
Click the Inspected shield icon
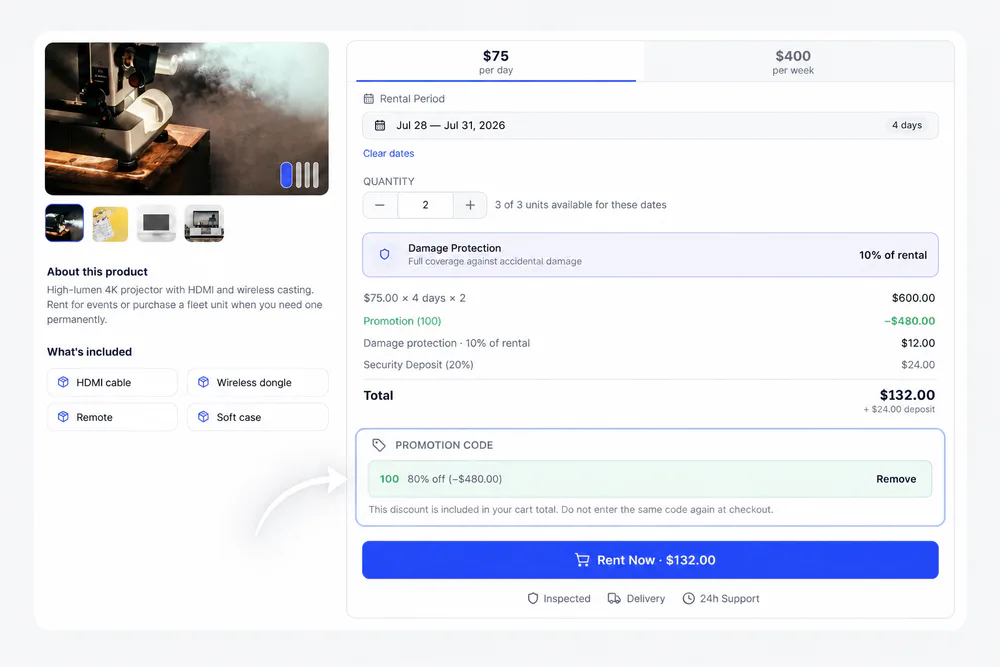pos(533,598)
